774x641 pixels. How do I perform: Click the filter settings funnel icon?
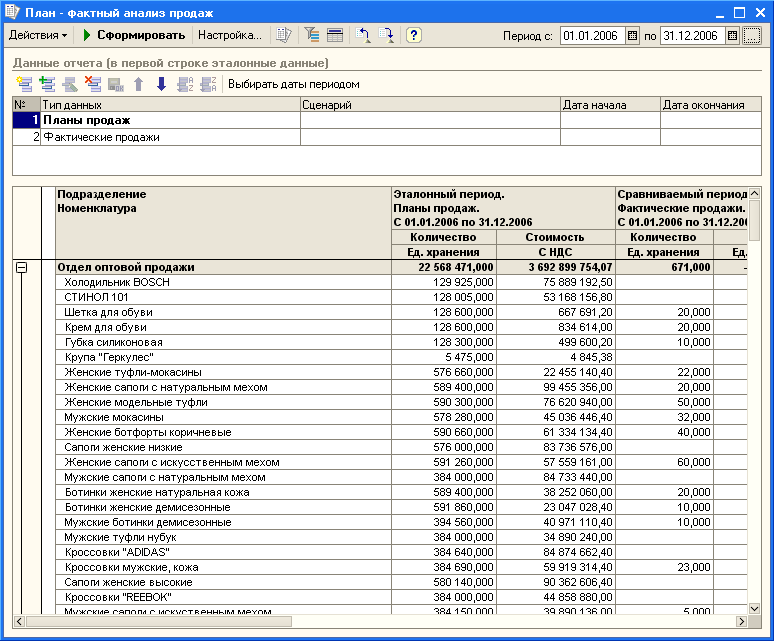(311, 35)
